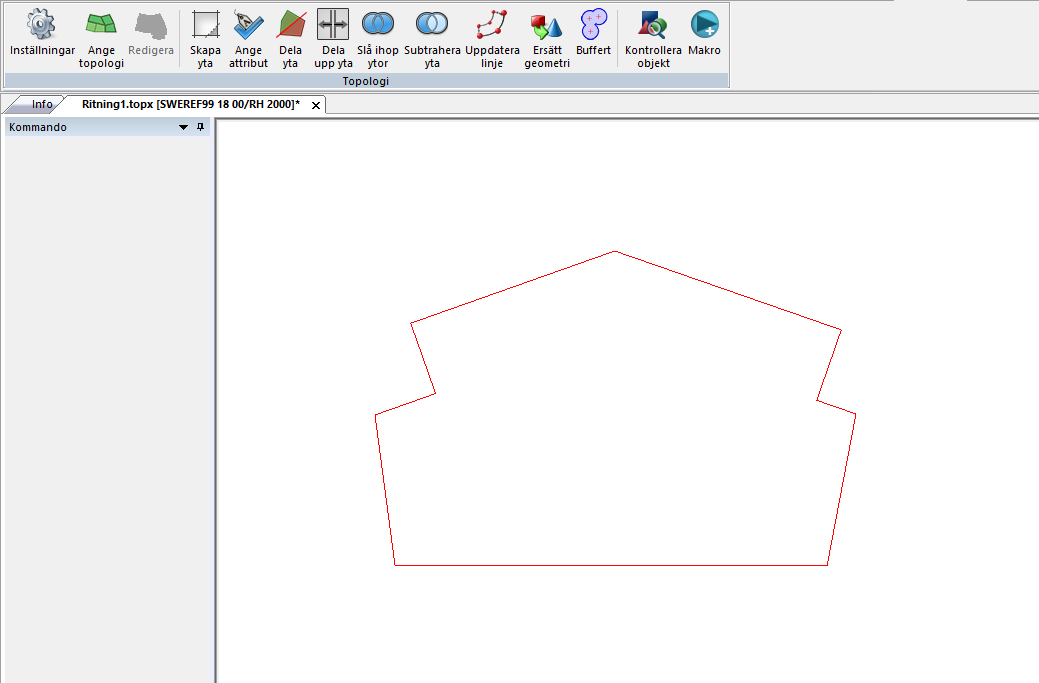The height and width of the screenshot is (683, 1039).
Task: Activate the Dela upp yta tool
Action: 333,38
